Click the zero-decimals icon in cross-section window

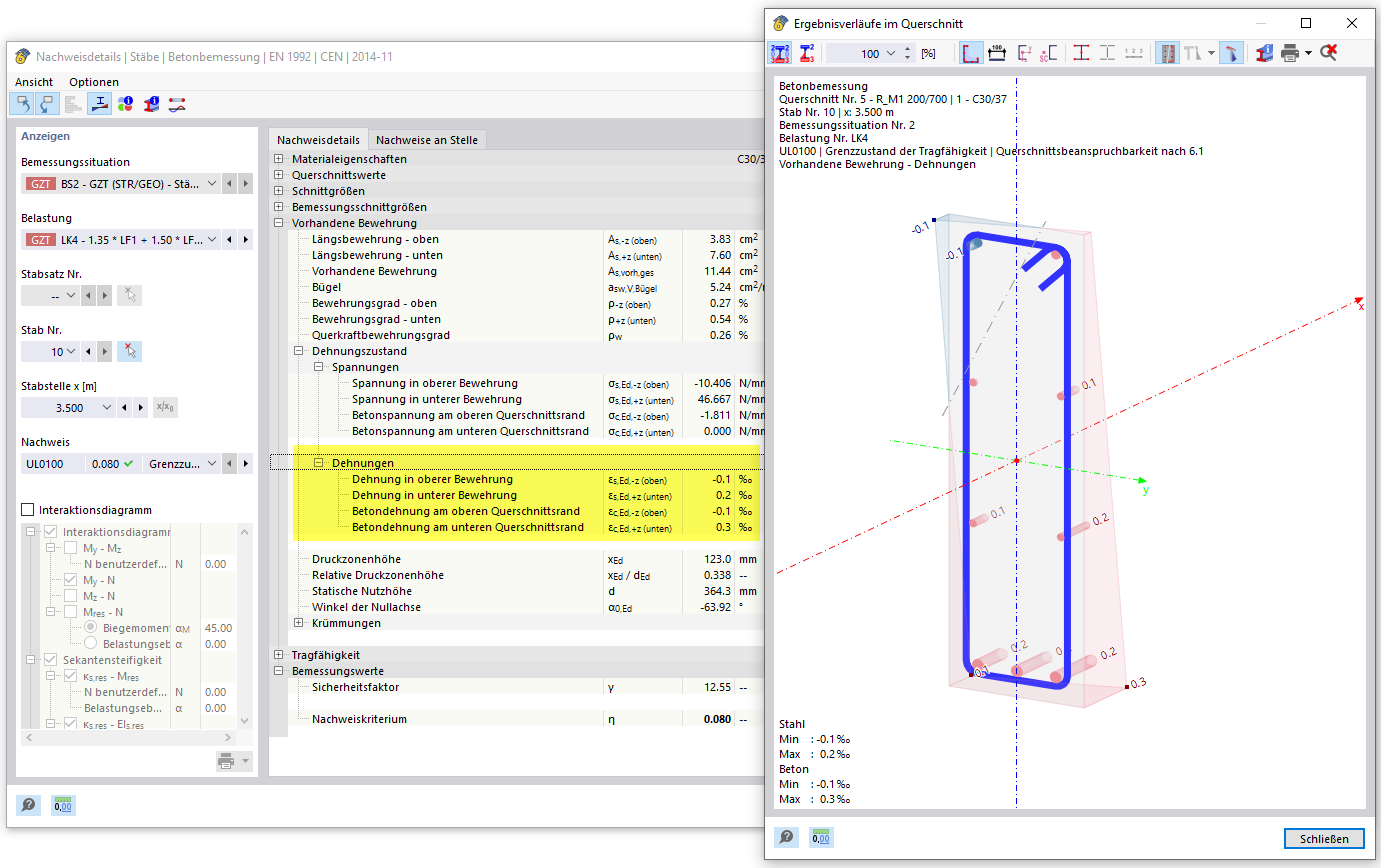[x=821, y=838]
